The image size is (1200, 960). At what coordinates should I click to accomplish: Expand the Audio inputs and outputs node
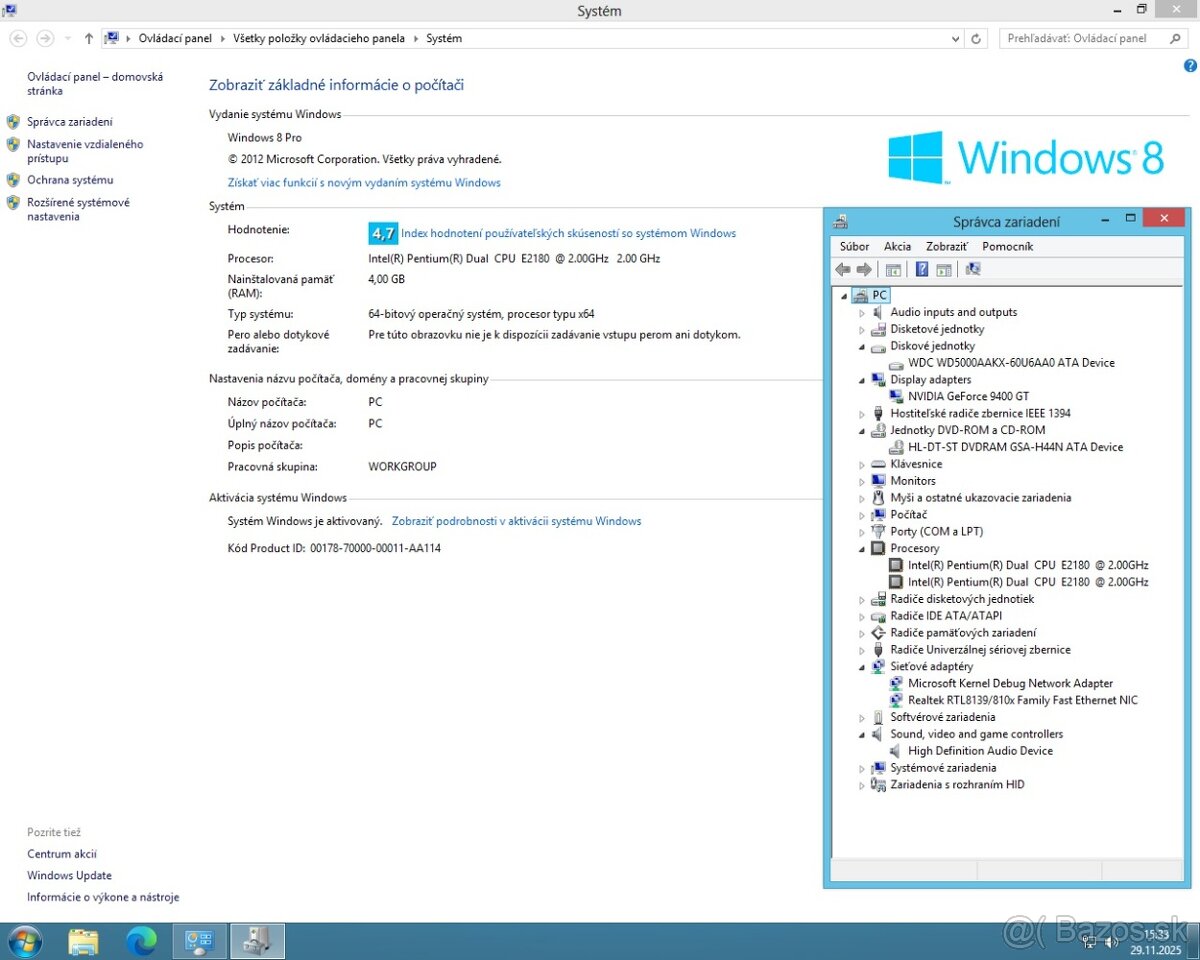[862, 313]
